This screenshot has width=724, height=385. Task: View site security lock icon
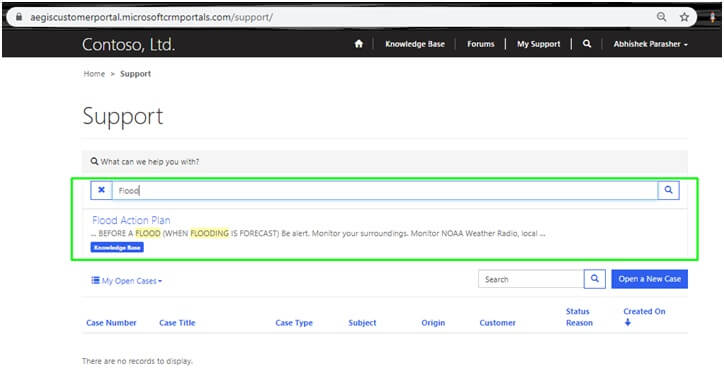[19, 17]
